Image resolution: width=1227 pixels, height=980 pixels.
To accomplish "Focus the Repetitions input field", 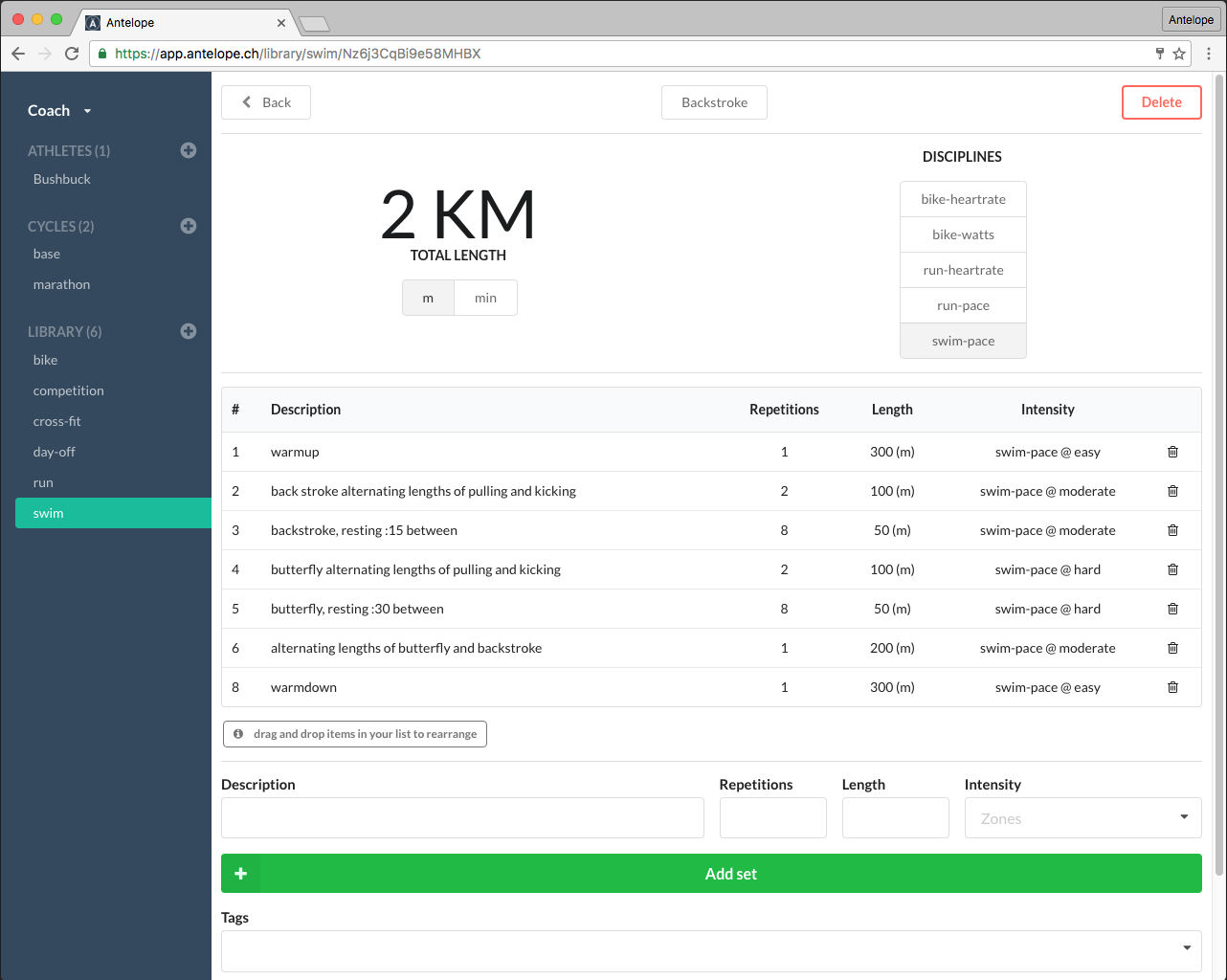I will 772,818.
